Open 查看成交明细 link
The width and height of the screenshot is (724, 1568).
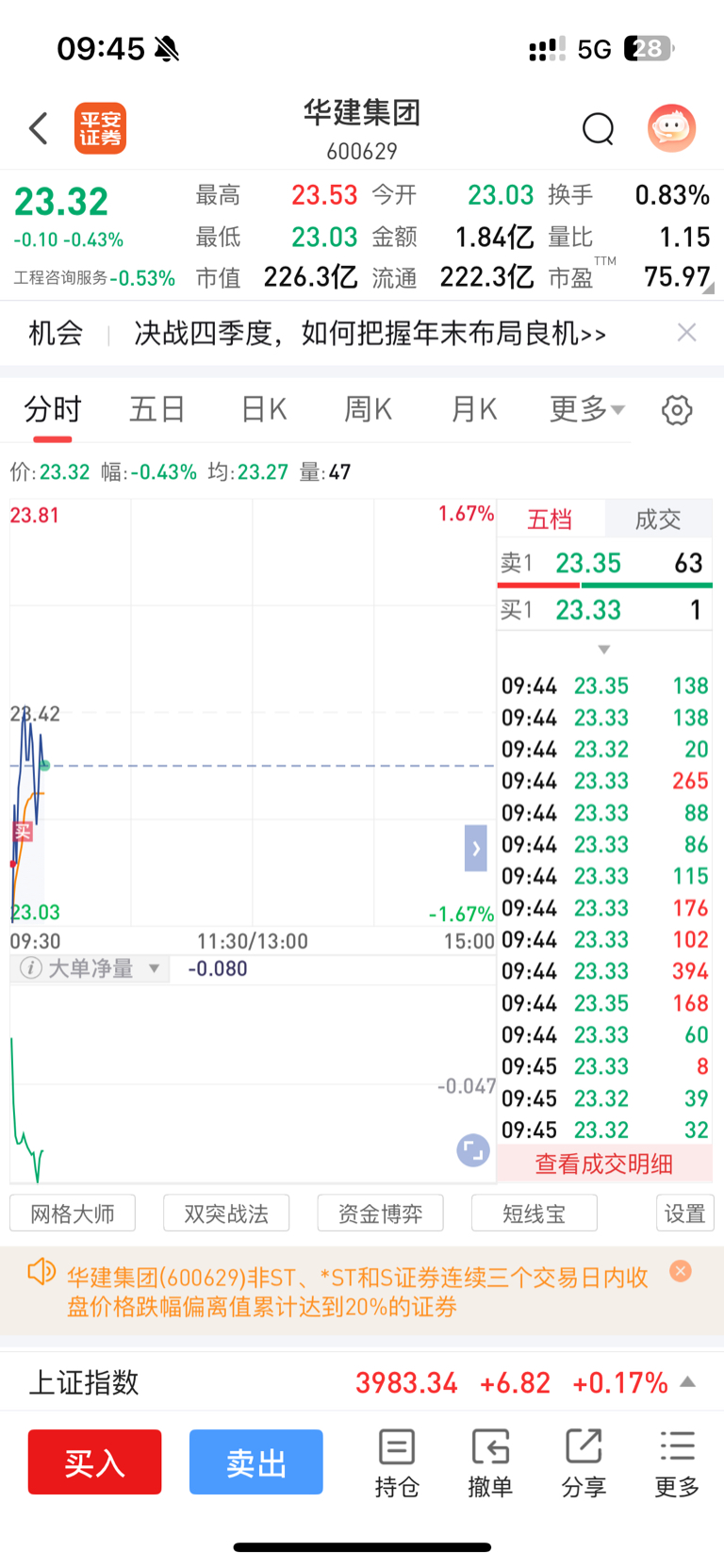pyautogui.click(x=604, y=1164)
